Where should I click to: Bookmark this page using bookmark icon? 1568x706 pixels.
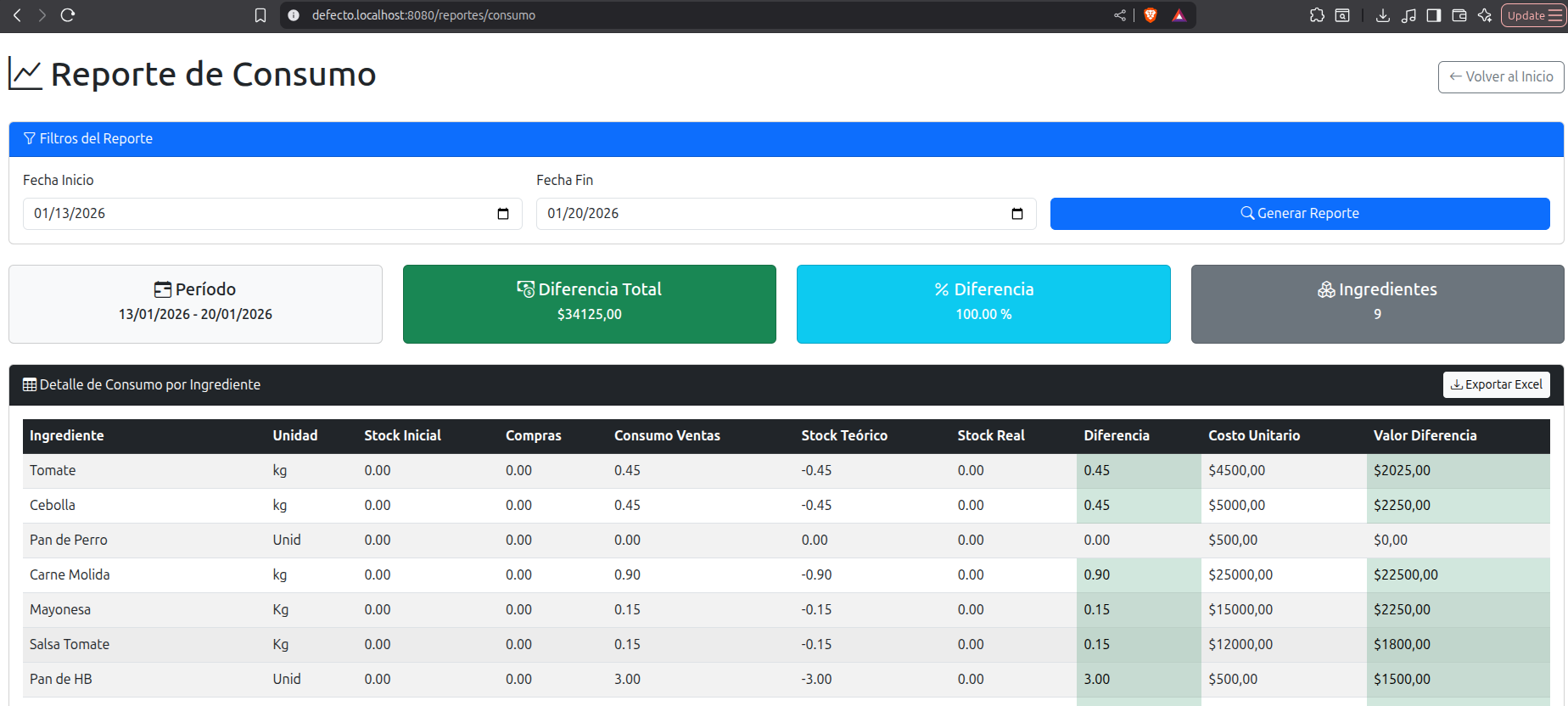260,15
